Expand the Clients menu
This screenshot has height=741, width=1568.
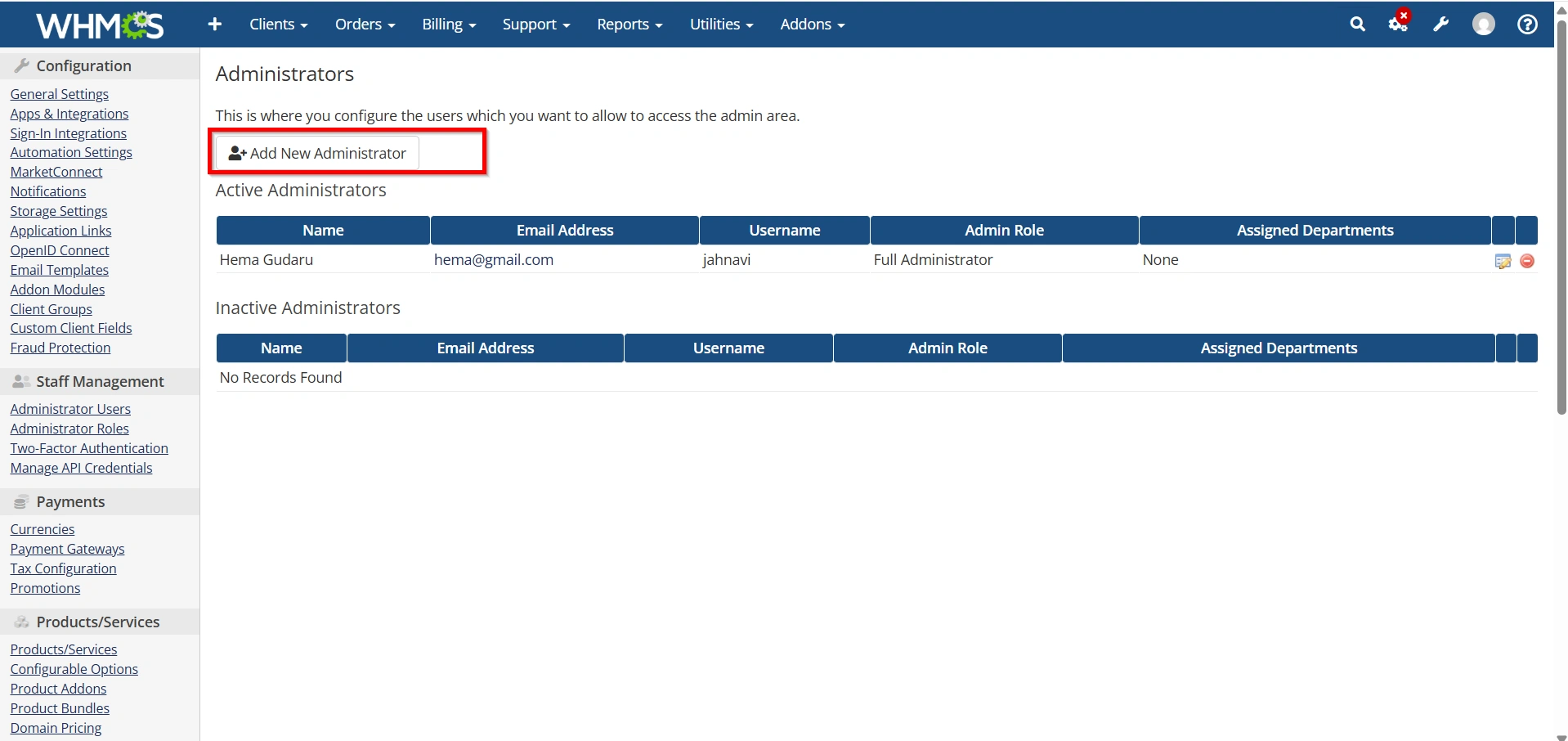tap(278, 25)
